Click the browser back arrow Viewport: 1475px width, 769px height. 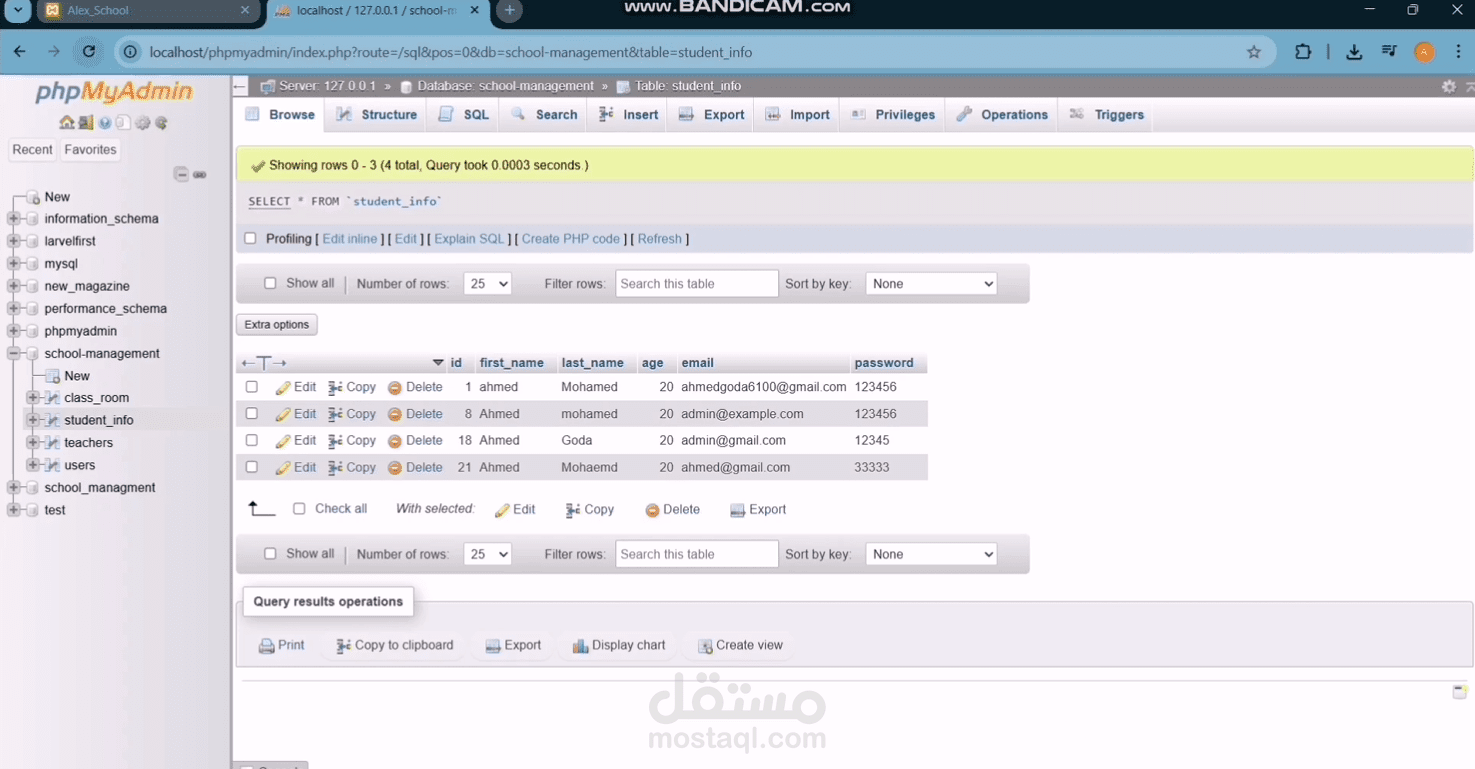pos(20,52)
